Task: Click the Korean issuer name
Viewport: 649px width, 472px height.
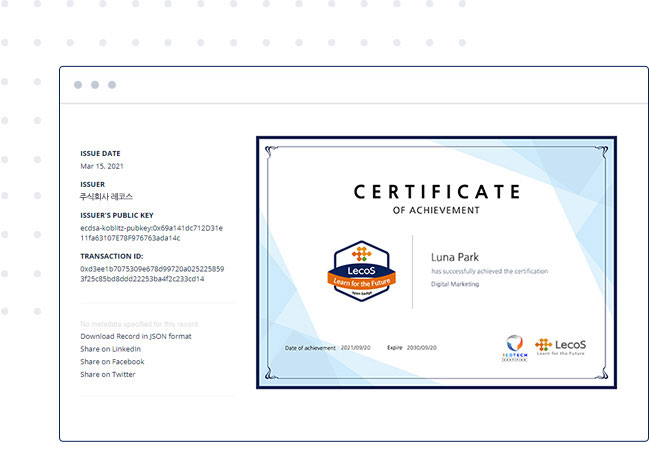Action: [106, 197]
